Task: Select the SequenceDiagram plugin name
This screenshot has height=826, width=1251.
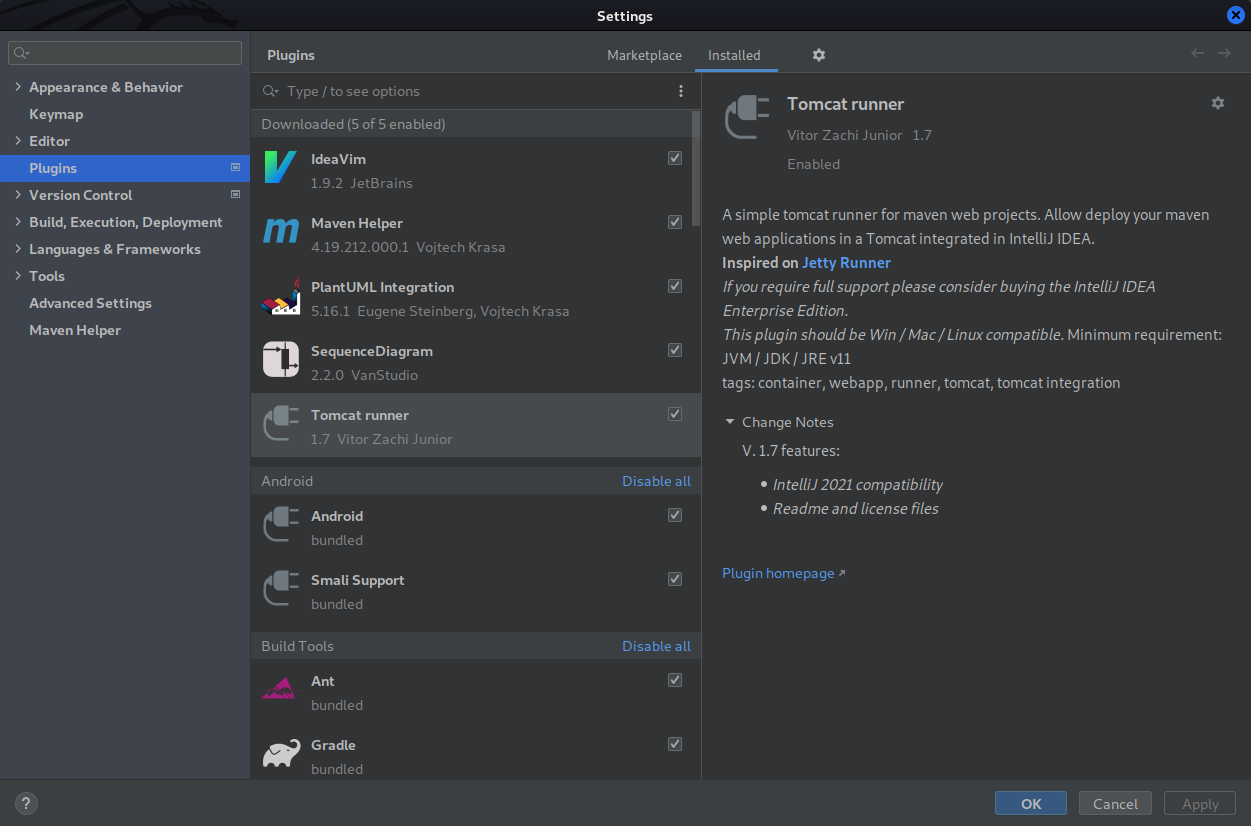Action: coord(372,351)
